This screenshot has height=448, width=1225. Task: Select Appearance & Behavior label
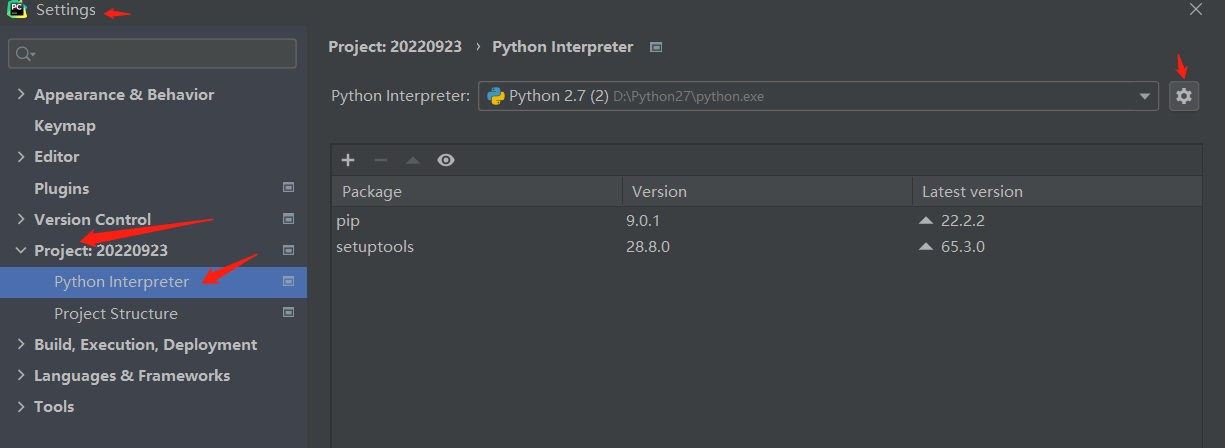(124, 94)
